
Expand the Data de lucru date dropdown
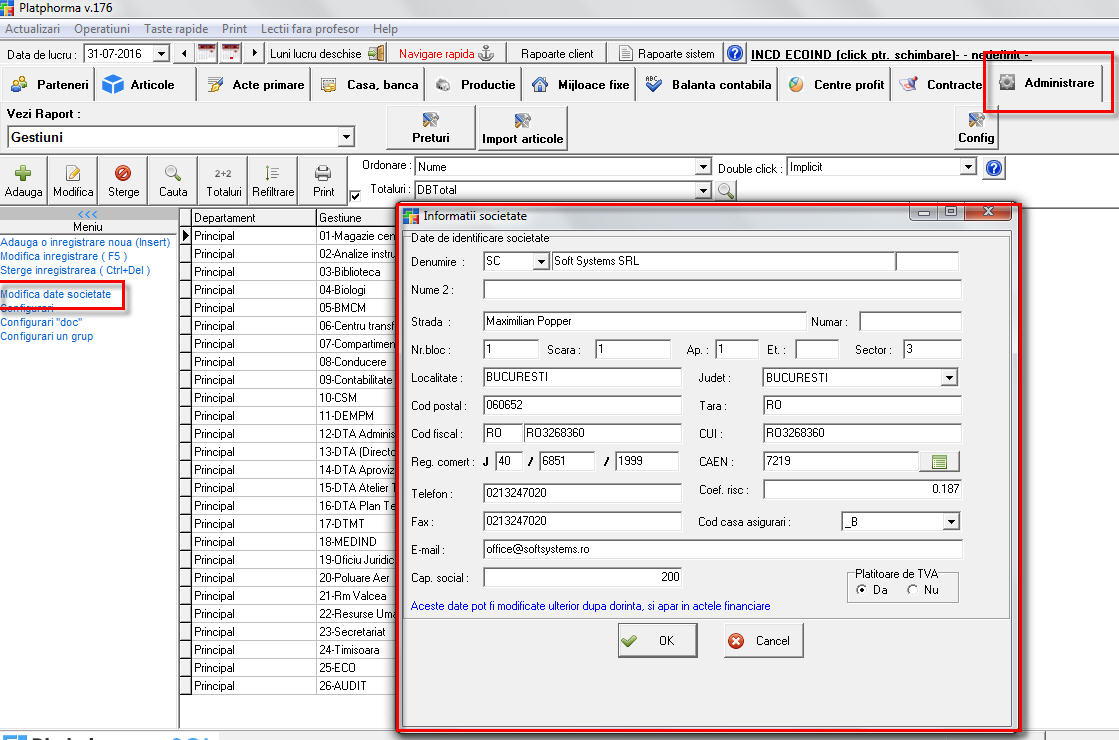[161, 54]
